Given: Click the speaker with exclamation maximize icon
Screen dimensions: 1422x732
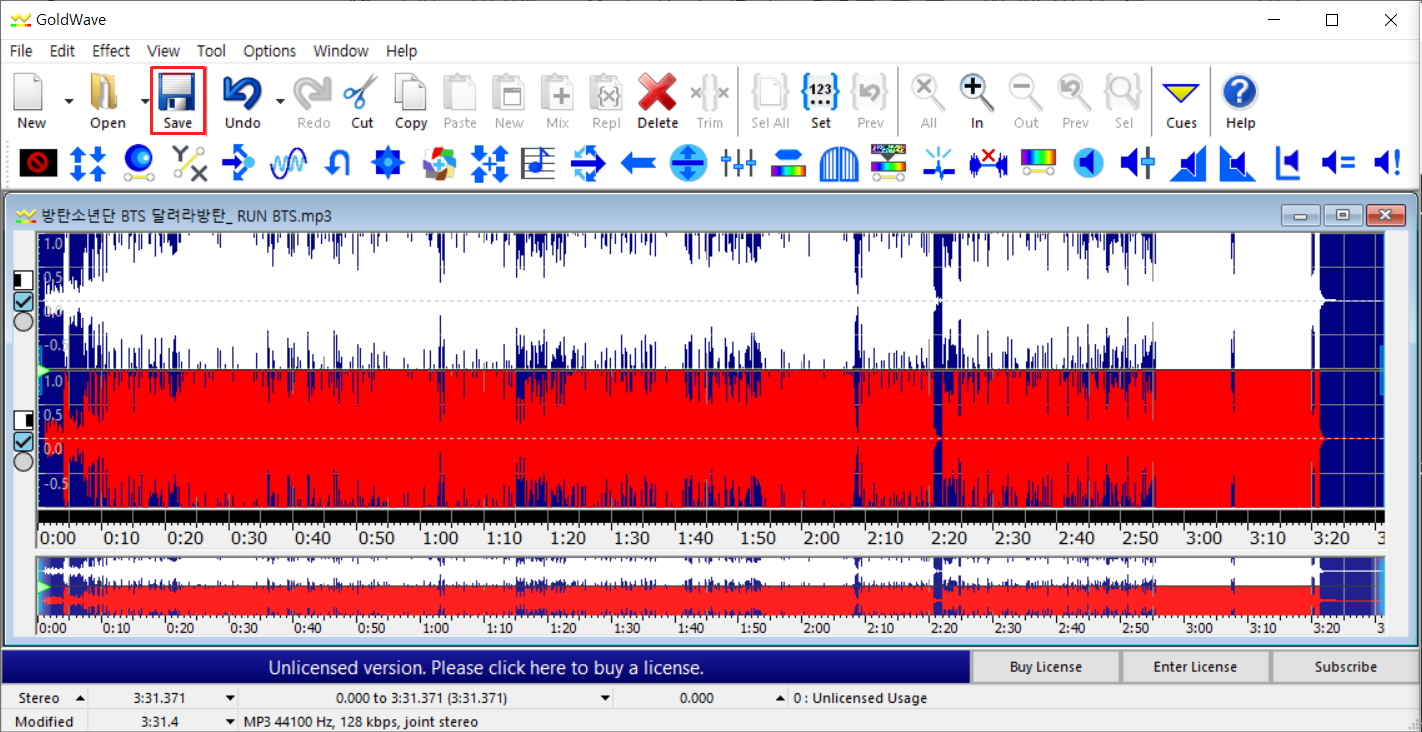Looking at the screenshot, I should (1388, 162).
